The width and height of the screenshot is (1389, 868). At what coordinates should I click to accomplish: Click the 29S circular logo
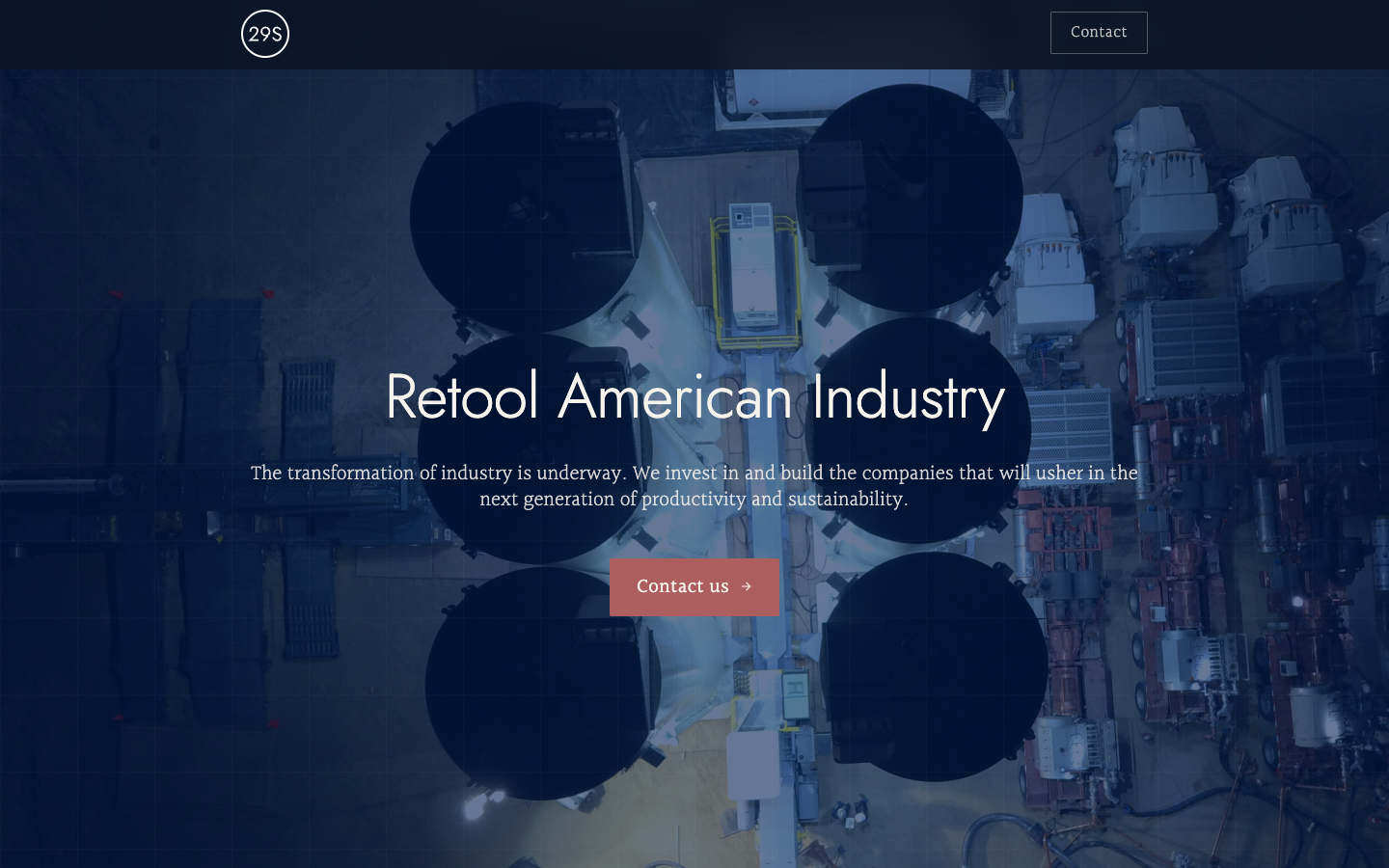click(x=265, y=34)
